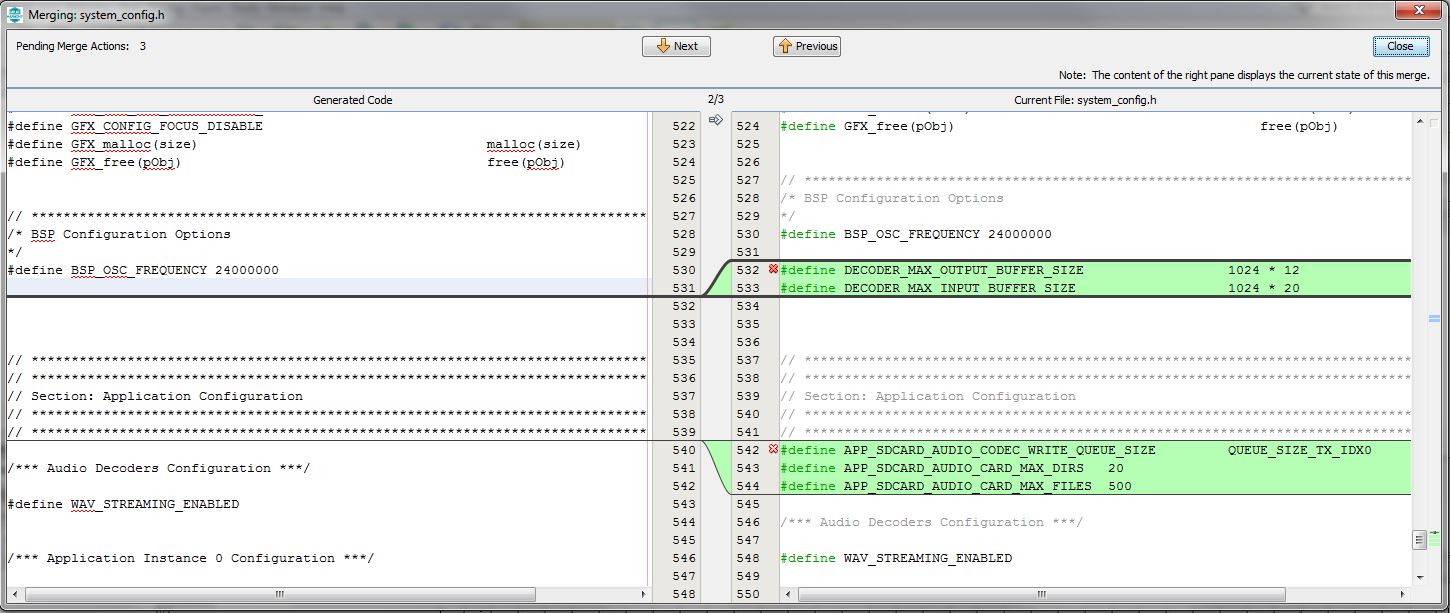1450x613 pixels.
Task: Click right pane vertical scroll up arrow
Action: coord(1419,121)
